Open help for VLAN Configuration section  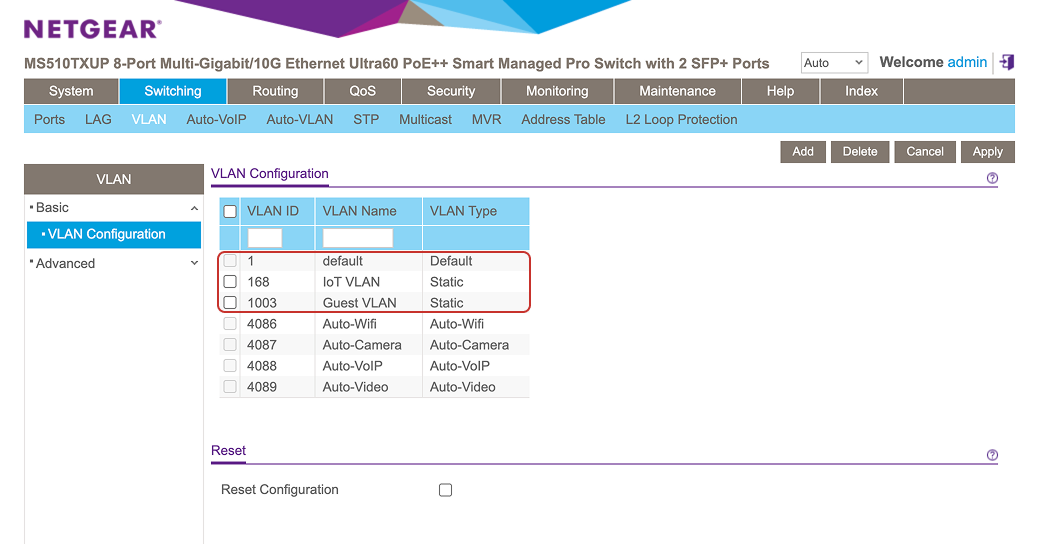pos(992,178)
